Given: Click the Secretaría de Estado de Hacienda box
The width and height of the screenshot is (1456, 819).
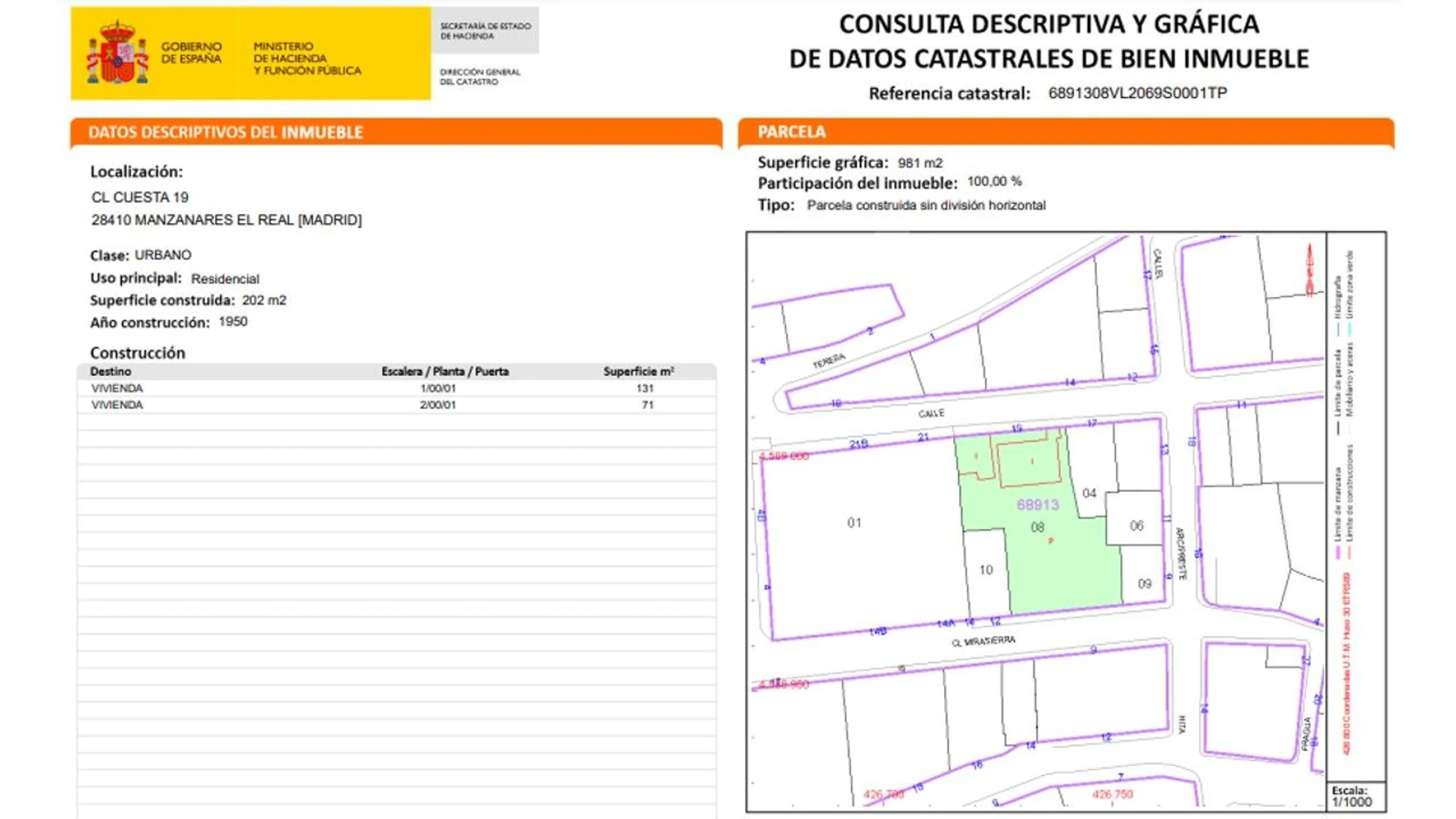Looking at the screenshot, I should (485, 31).
